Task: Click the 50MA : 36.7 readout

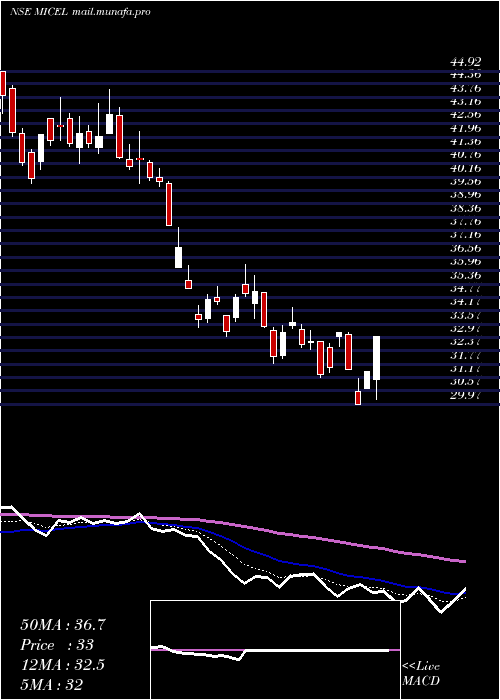Action: pyautogui.click(x=63, y=625)
